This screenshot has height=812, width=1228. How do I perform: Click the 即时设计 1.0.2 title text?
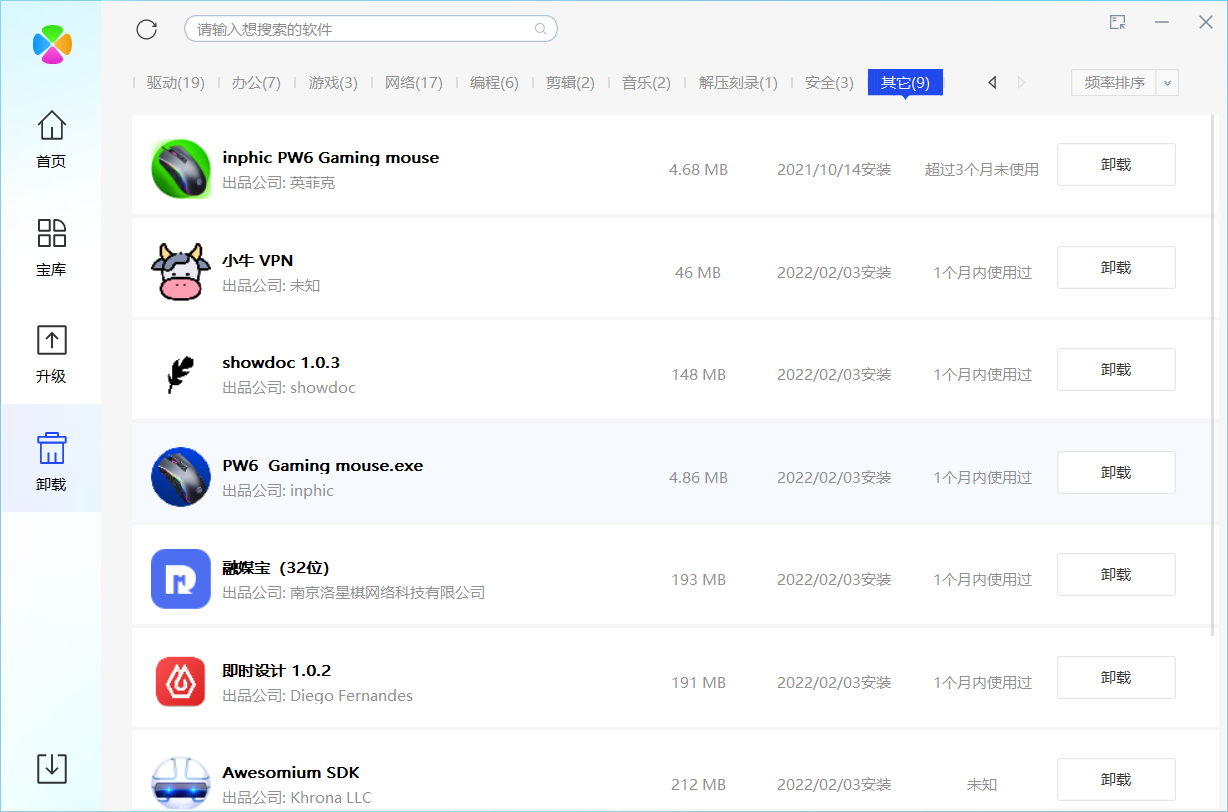(276, 670)
